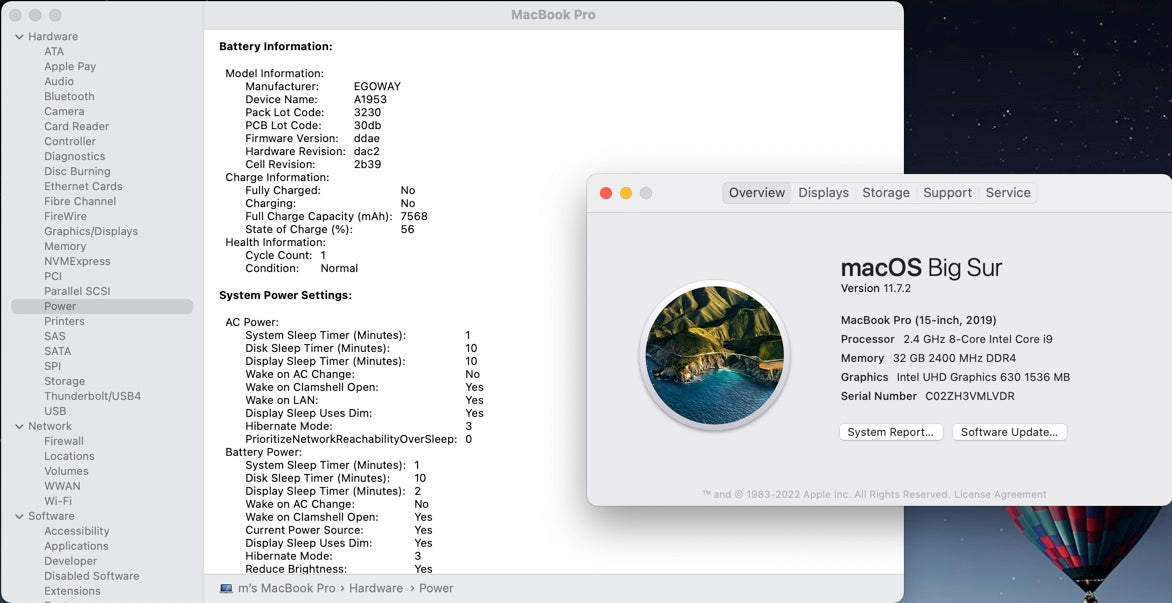The height and width of the screenshot is (603, 1172).
Task: Collapse the Network section in sidebar
Action: 19,426
